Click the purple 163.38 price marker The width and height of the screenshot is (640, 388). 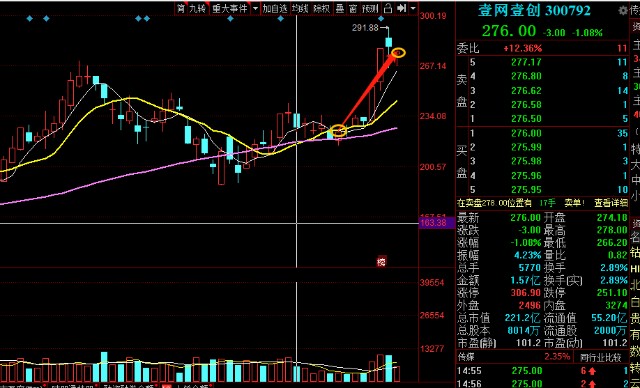tap(437, 223)
